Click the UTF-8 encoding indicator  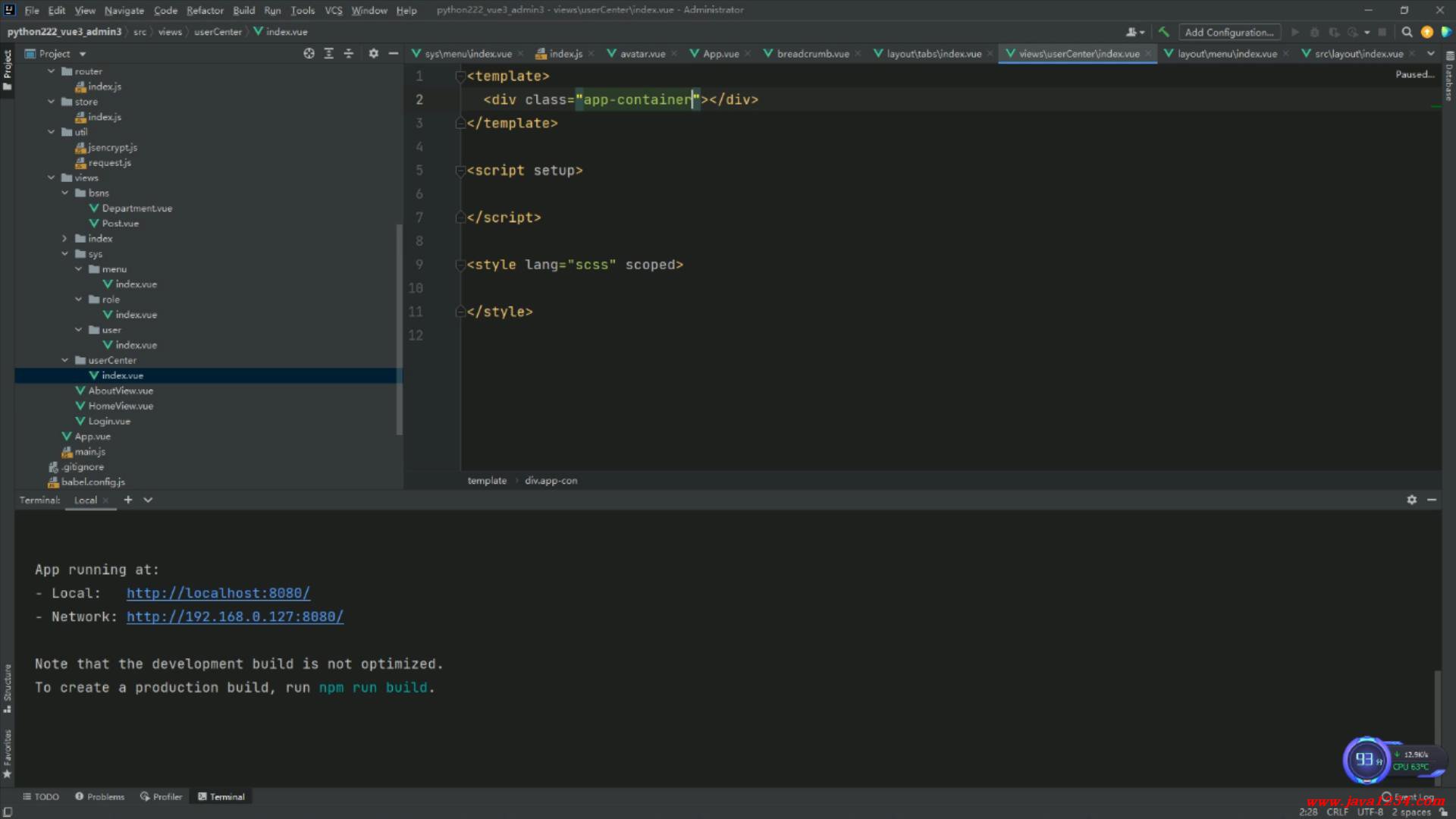click(1370, 811)
